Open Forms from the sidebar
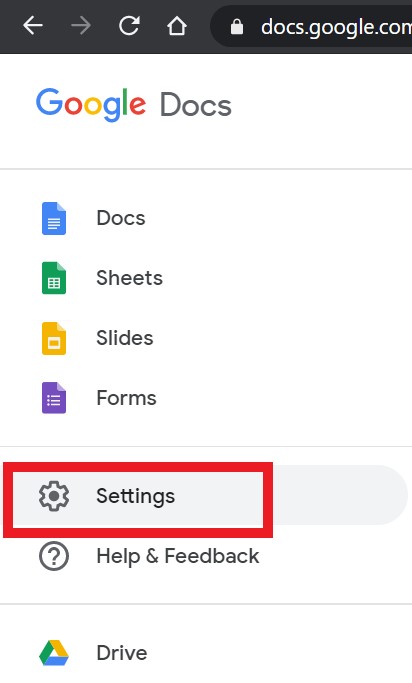Image resolution: width=412 pixels, height=683 pixels. tap(126, 398)
